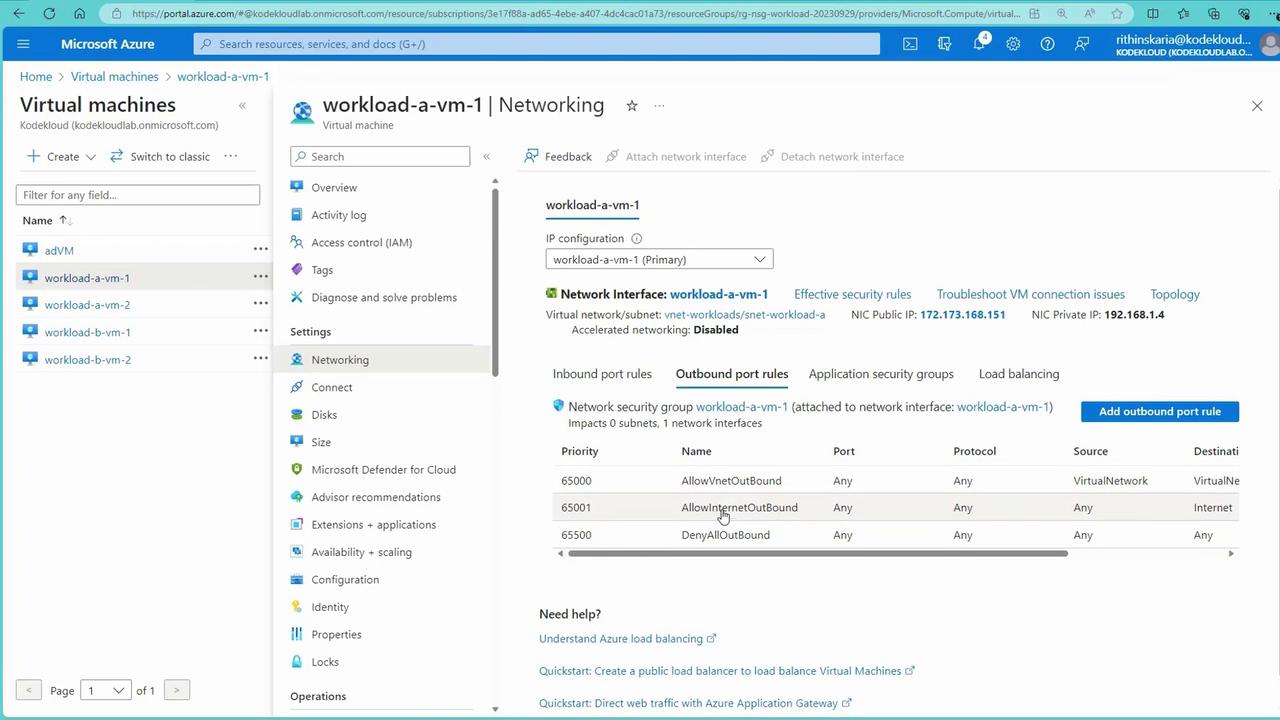1280x720 pixels.
Task: Open the browser Collections icon
Action: click(1214, 14)
